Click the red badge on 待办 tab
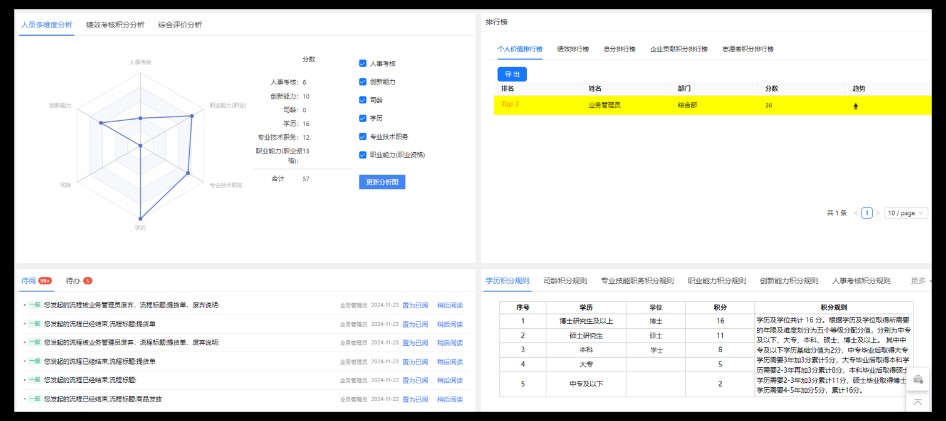Screen dimensions: 946x421 (88, 281)
